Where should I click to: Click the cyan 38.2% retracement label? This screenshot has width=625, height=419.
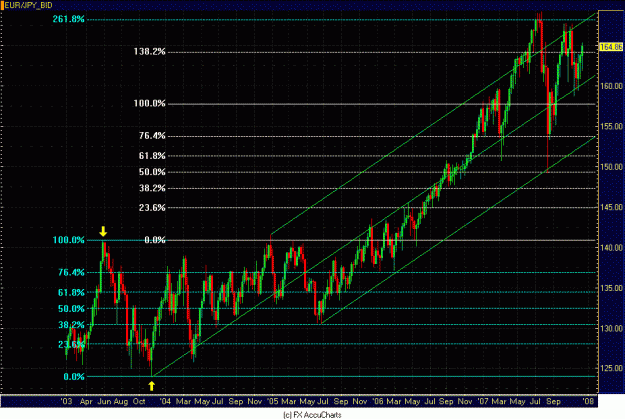click(71, 325)
